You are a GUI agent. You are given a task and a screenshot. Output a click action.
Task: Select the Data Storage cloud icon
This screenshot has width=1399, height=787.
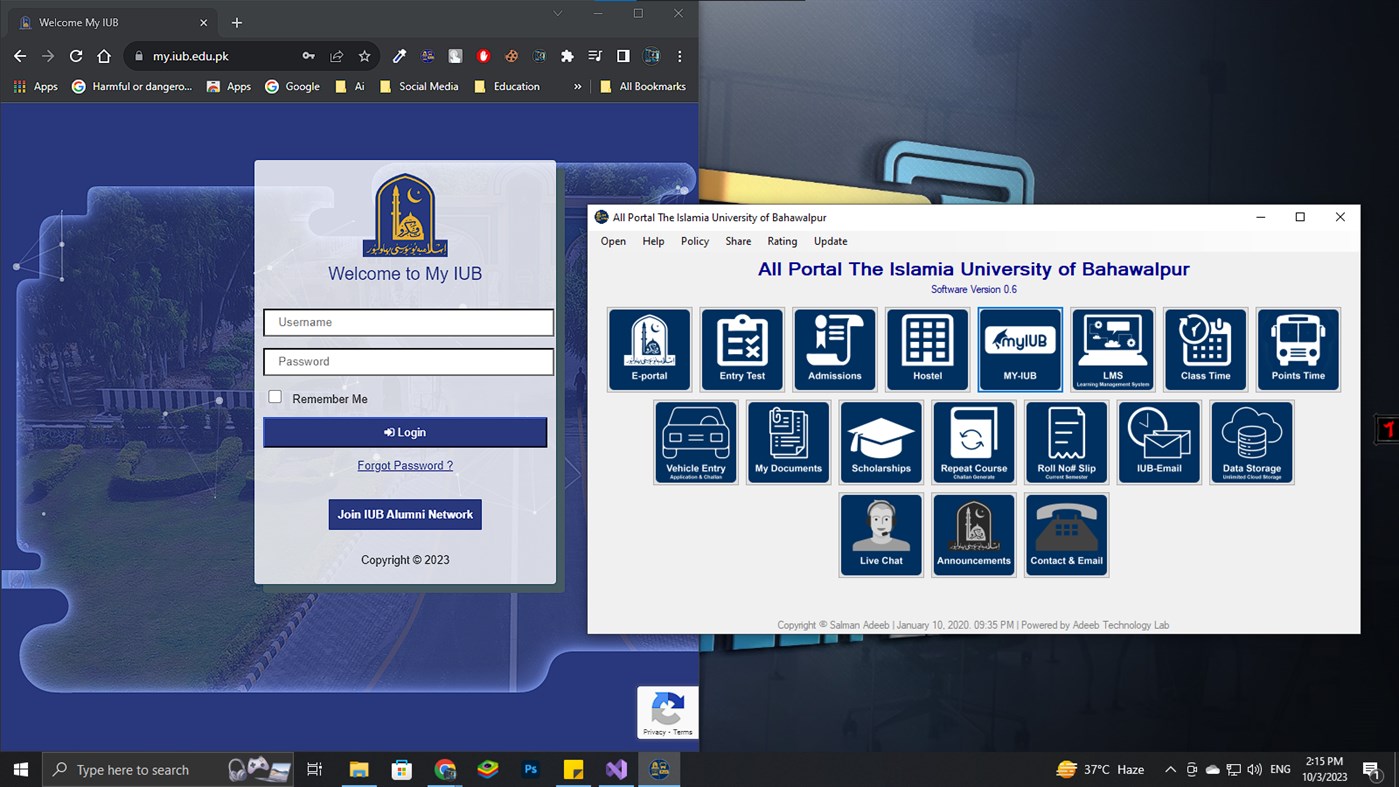point(1251,441)
